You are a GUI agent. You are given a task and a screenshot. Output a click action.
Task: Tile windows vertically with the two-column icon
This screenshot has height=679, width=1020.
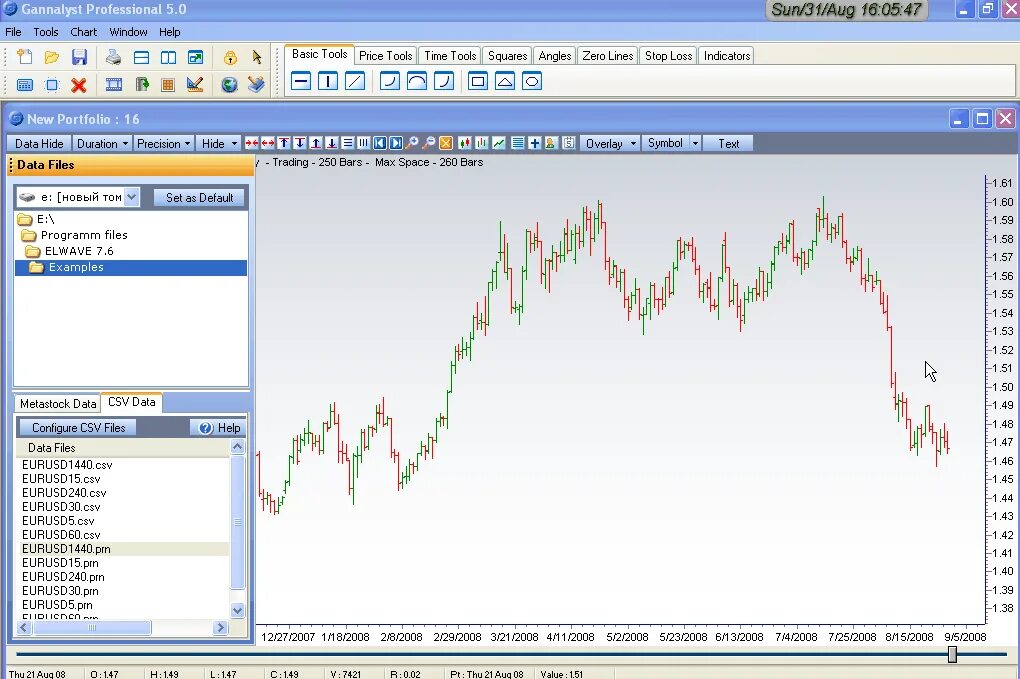click(168, 57)
